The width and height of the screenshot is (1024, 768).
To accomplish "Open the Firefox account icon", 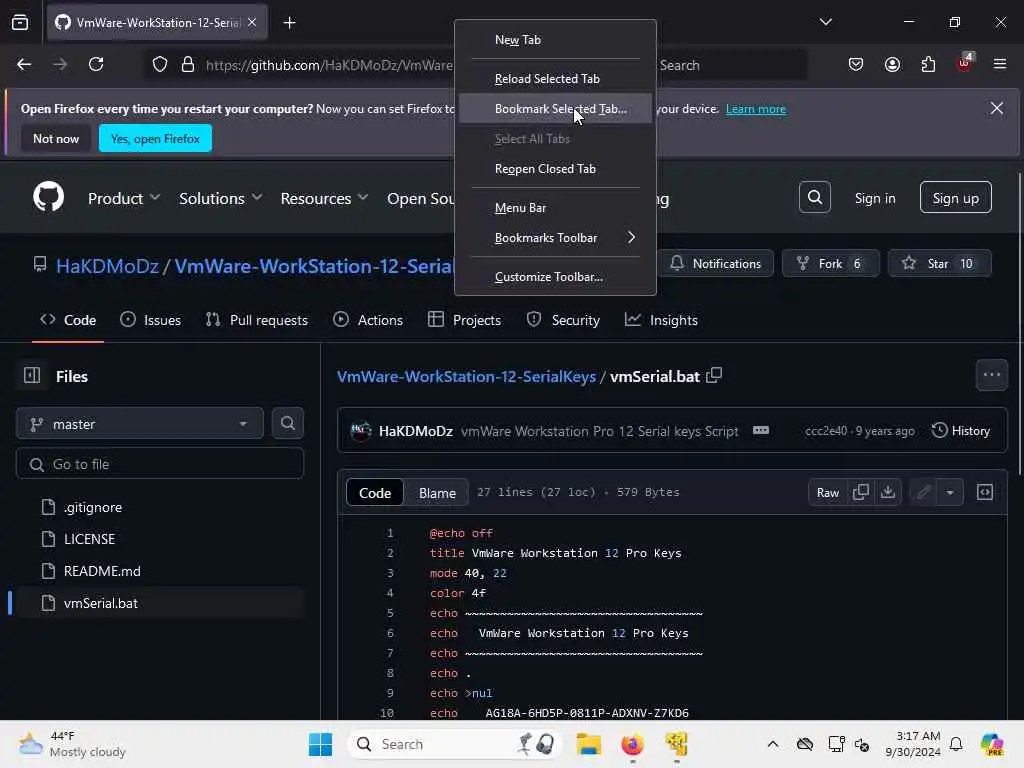I will click(892, 65).
